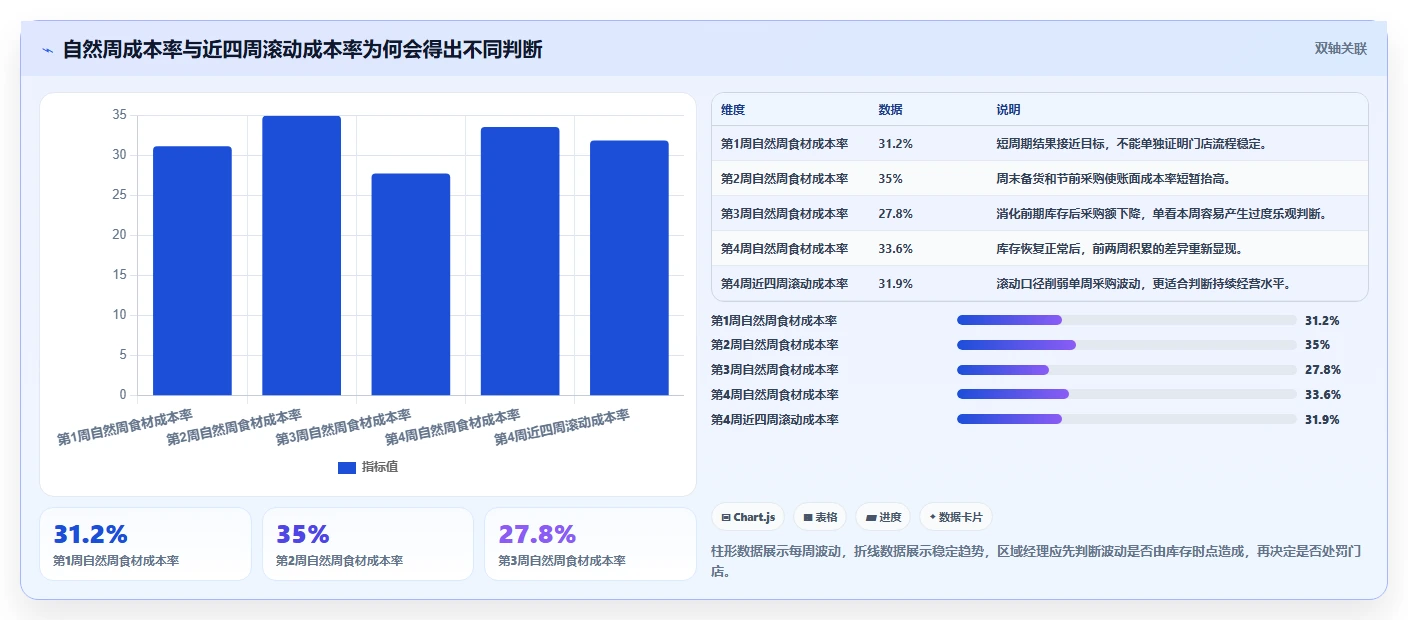Click the 33.6% progress bar for 第4周自然周
Image resolution: width=1408 pixels, height=620 pixels.
(1126, 394)
